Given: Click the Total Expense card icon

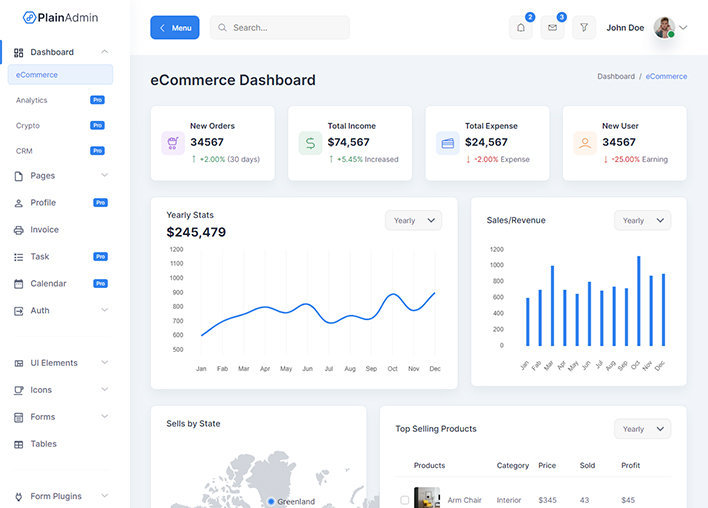Looking at the screenshot, I should tap(447, 143).
